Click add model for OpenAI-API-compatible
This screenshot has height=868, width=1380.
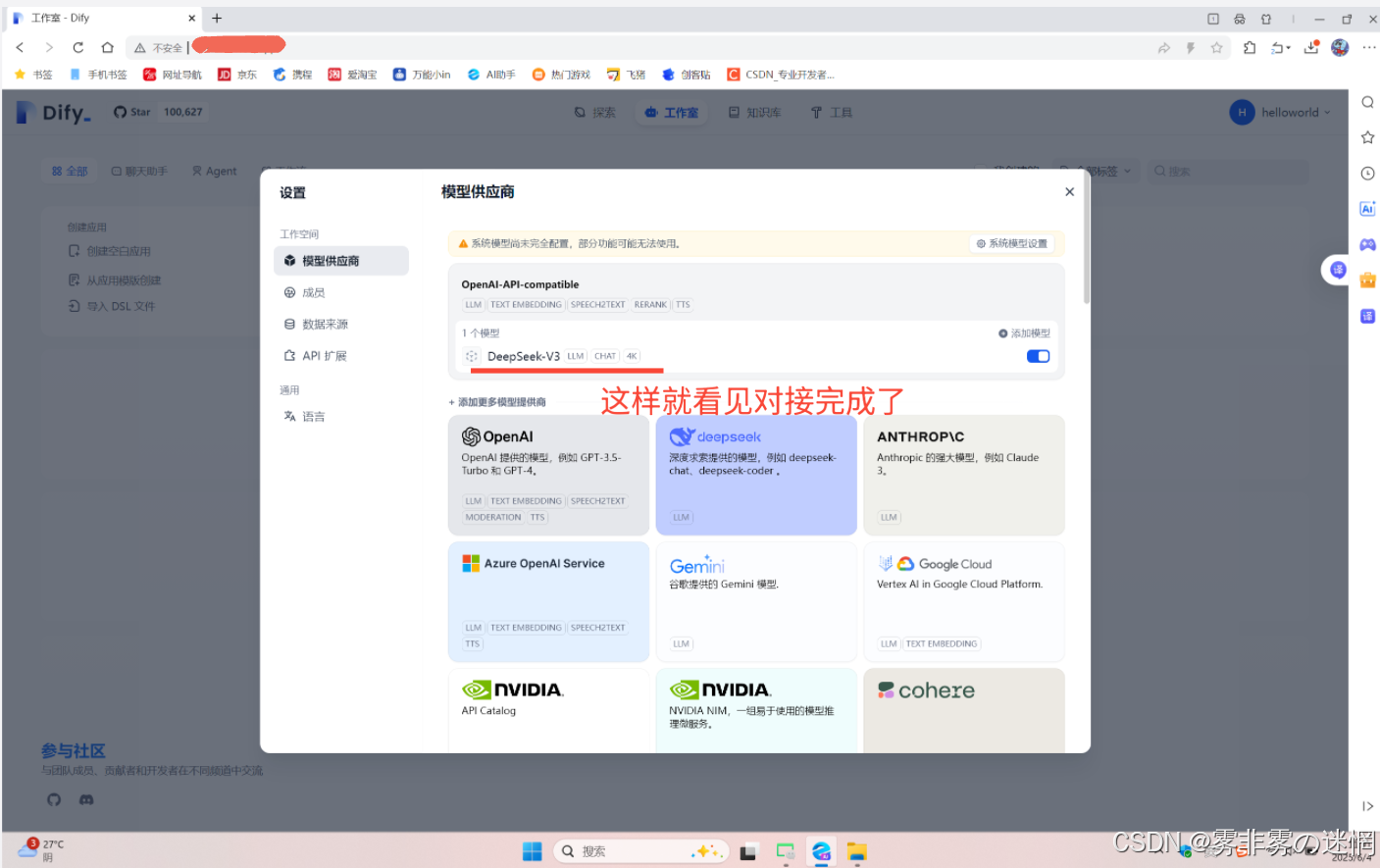click(1024, 333)
